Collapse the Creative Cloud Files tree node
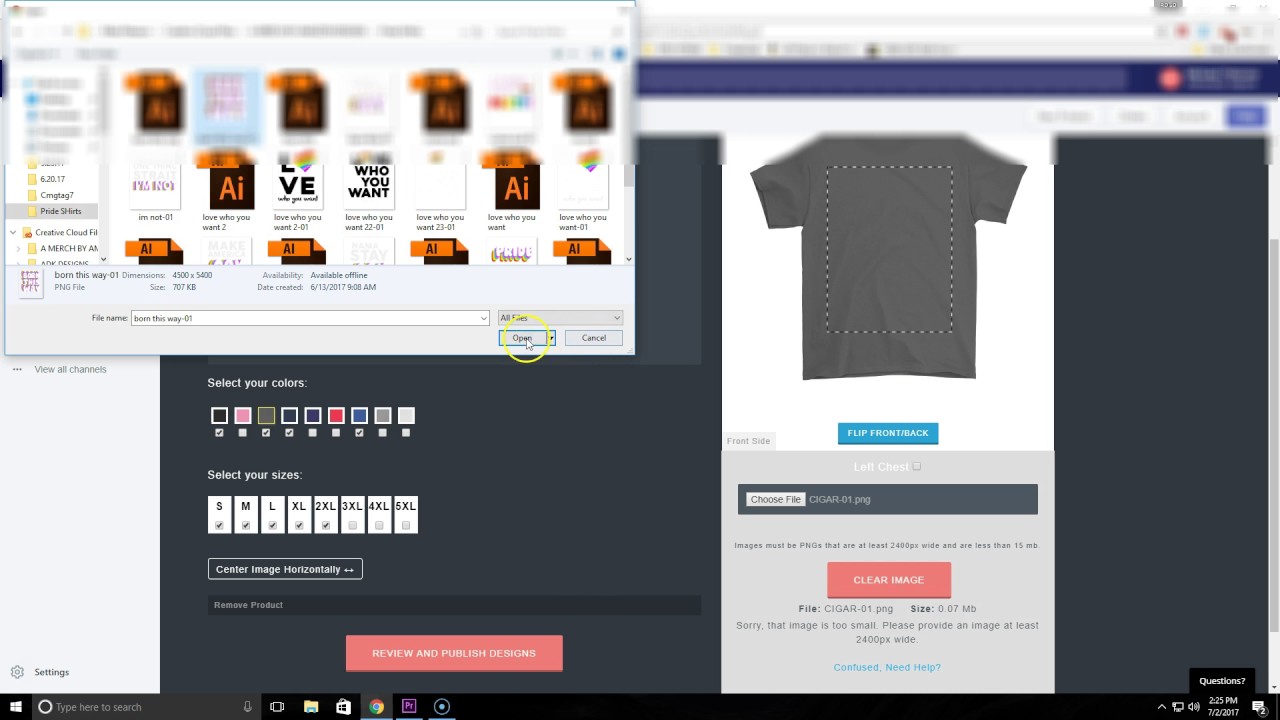 pyautogui.click(x=12, y=232)
